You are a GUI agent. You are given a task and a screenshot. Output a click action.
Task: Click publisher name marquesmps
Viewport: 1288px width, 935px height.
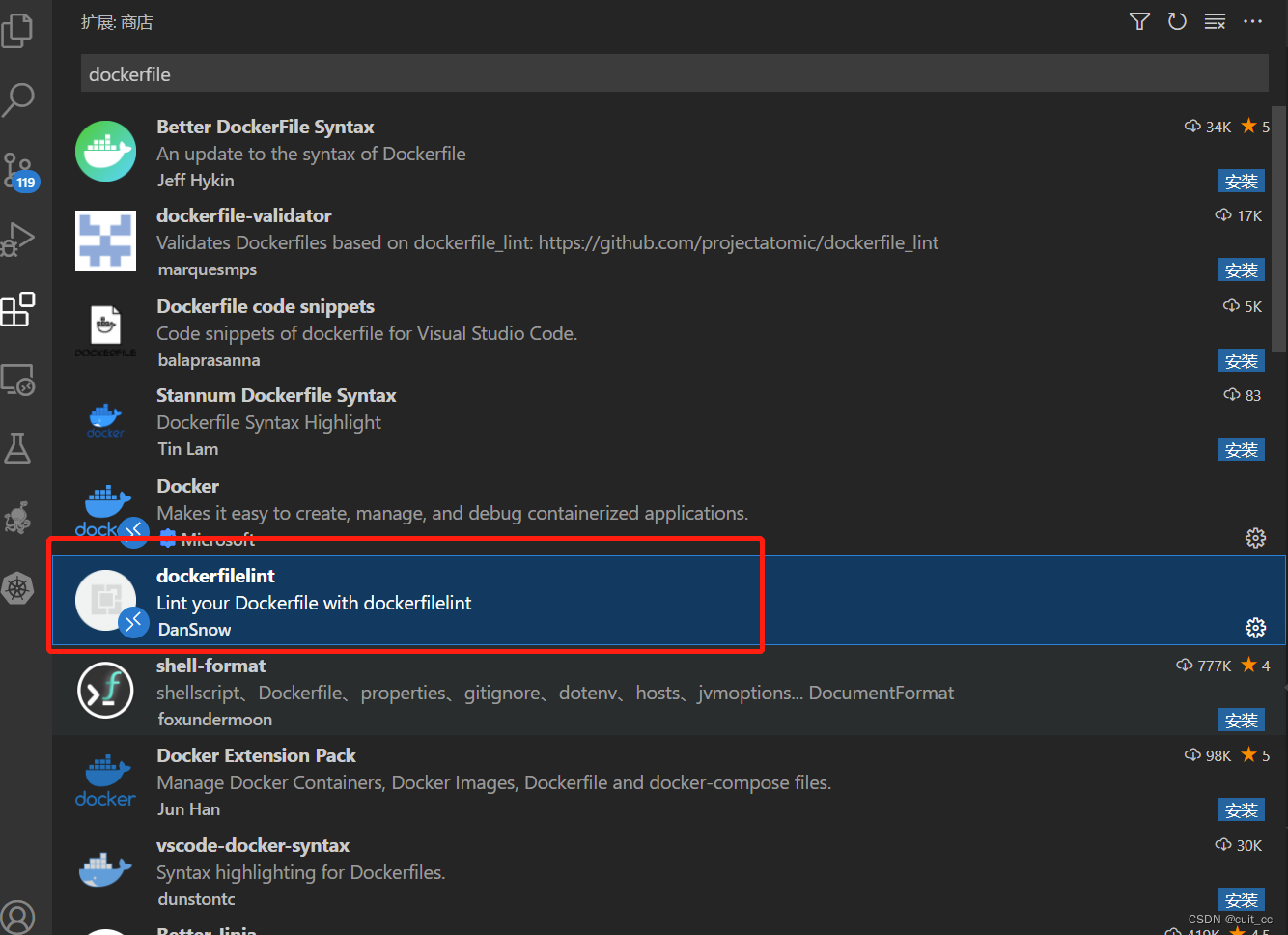[208, 269]
